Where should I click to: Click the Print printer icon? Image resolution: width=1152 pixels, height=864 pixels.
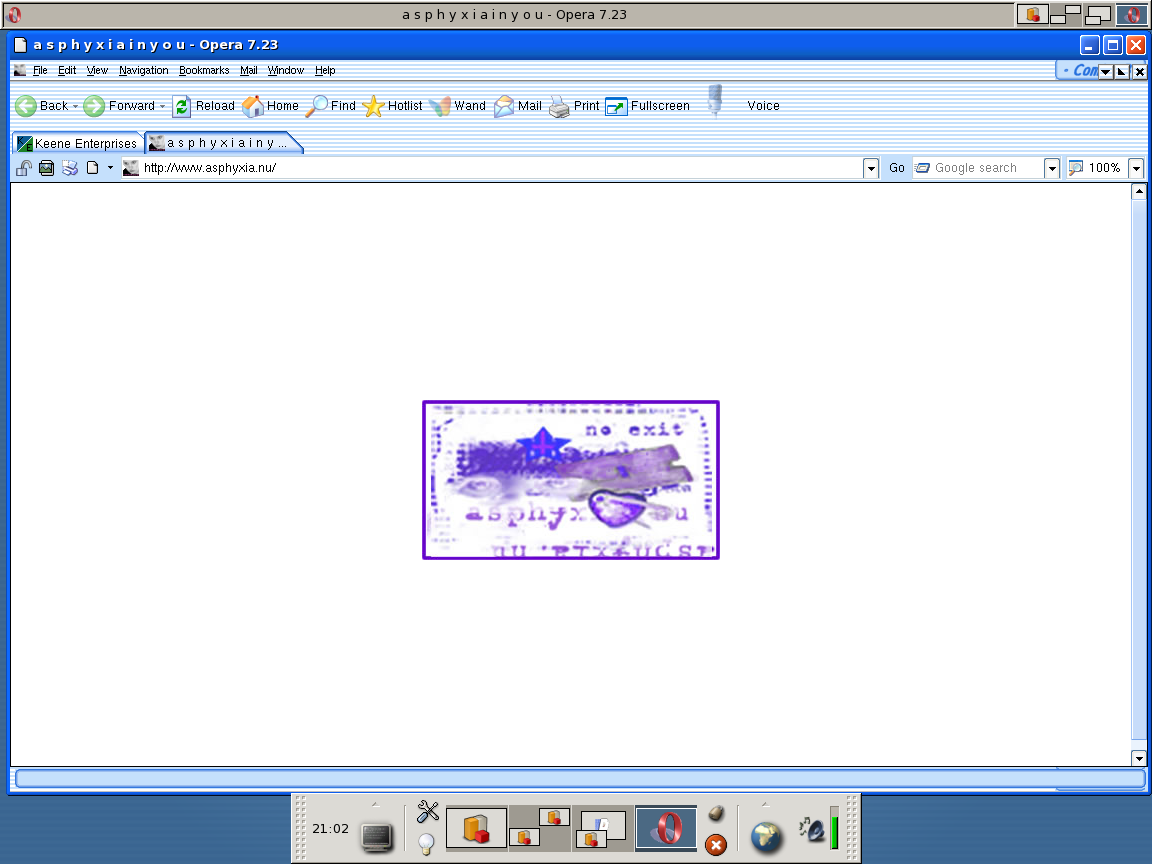pyautogui.click(x=559, y=107)
